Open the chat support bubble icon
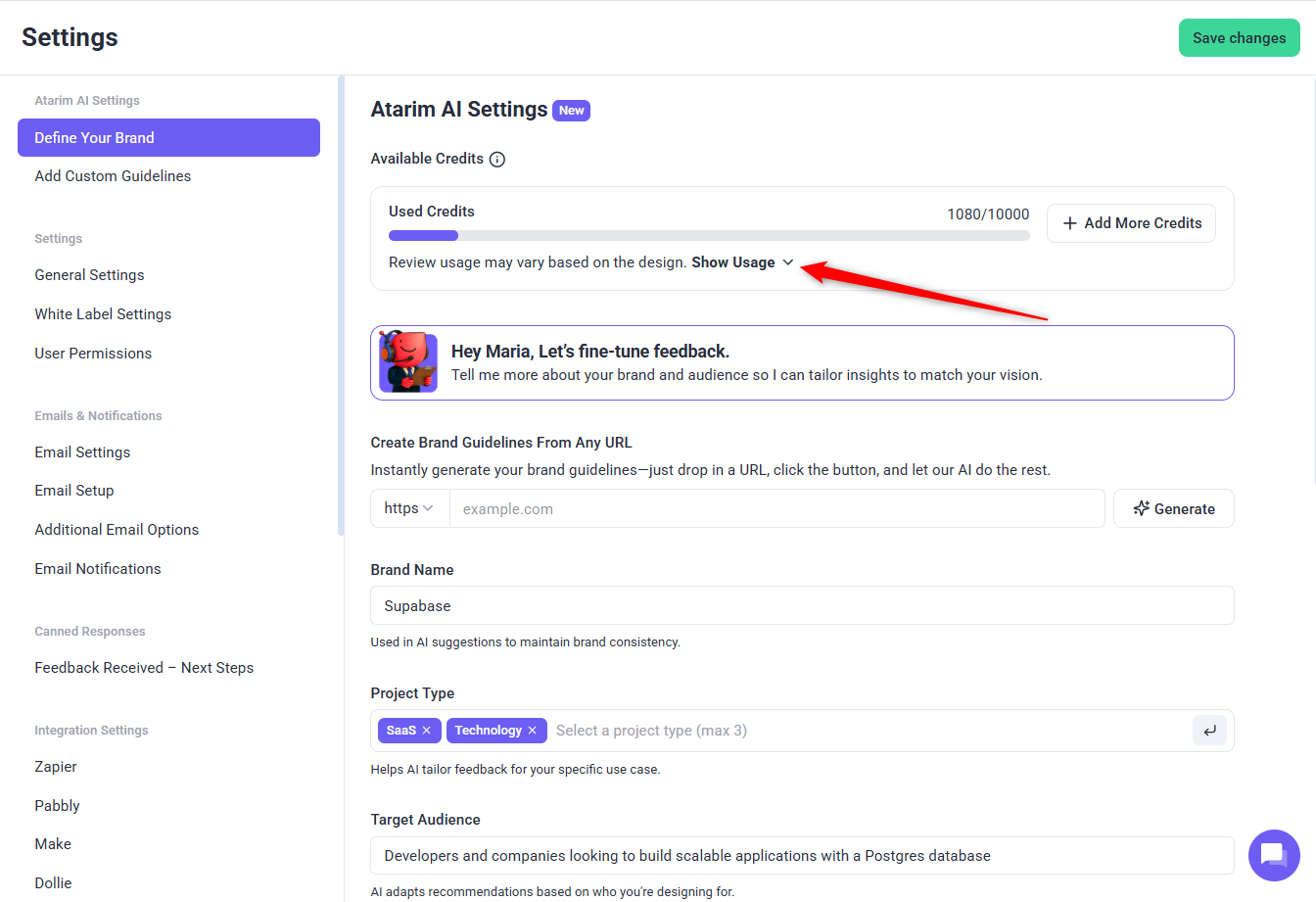The height and width of the screenshot is (902, 1316). [x=1273, y=855]
